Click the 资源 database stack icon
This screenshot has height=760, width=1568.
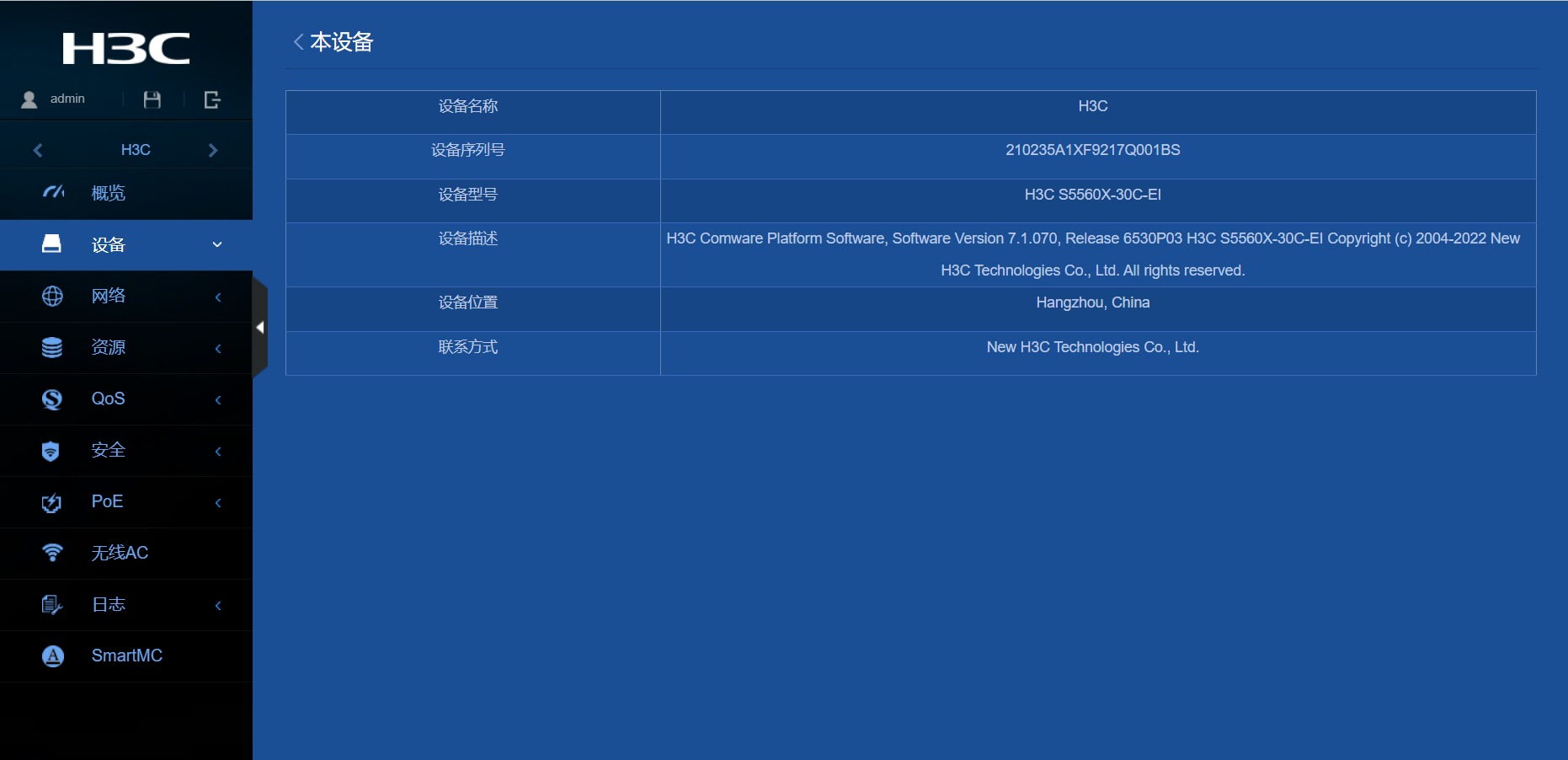pos(52,347)
